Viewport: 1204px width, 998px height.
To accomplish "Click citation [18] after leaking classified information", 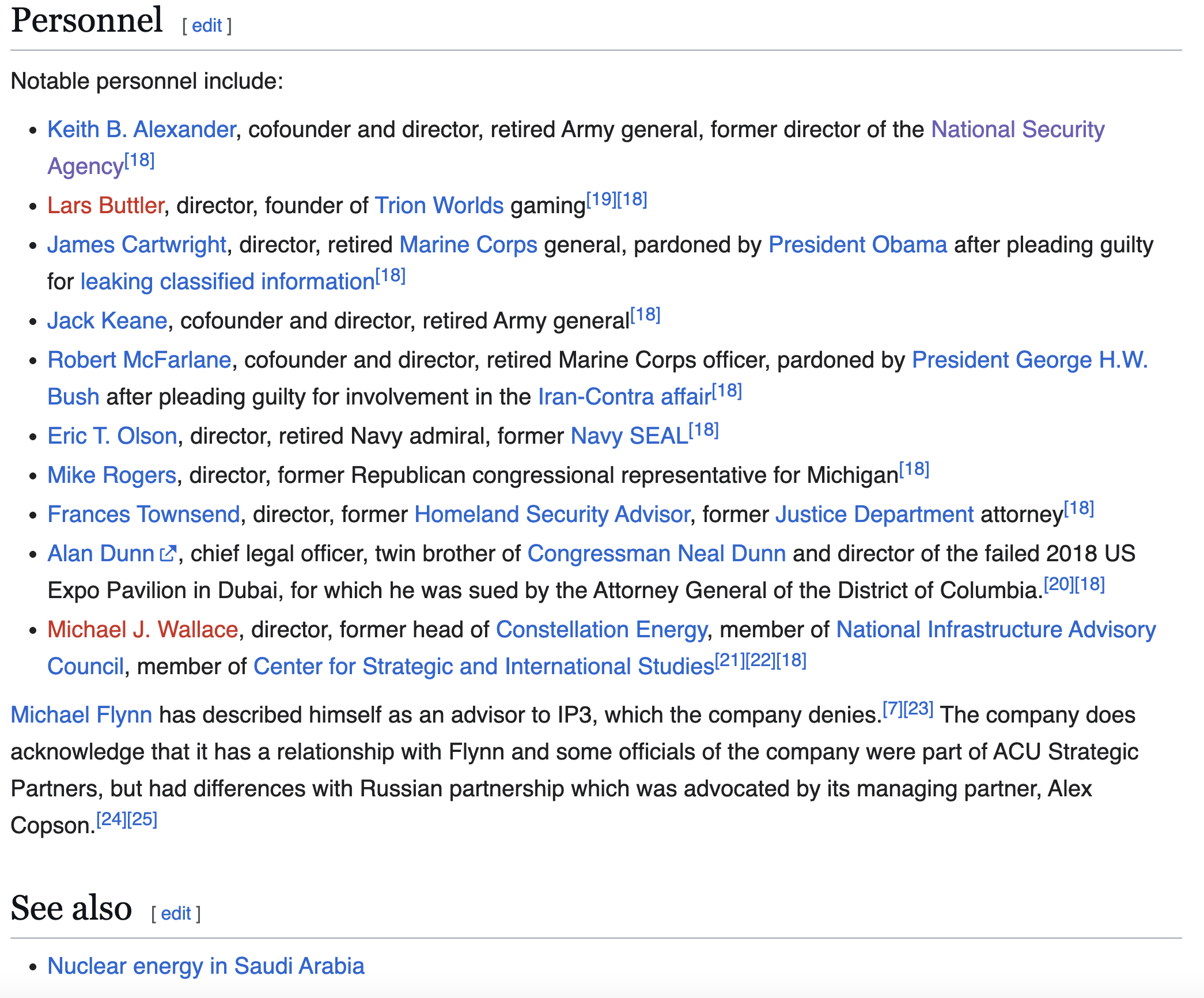I will point(391,275).
